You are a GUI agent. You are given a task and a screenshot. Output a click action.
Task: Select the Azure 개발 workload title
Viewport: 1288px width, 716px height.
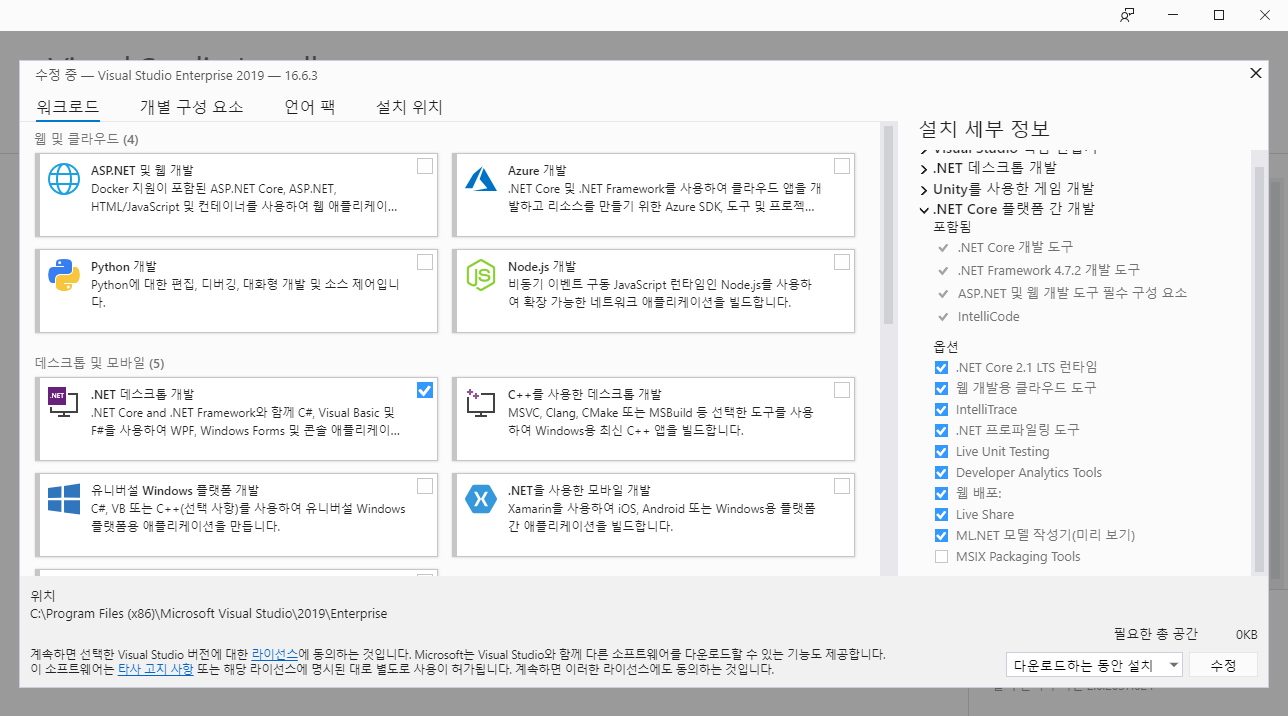(537, 171)
